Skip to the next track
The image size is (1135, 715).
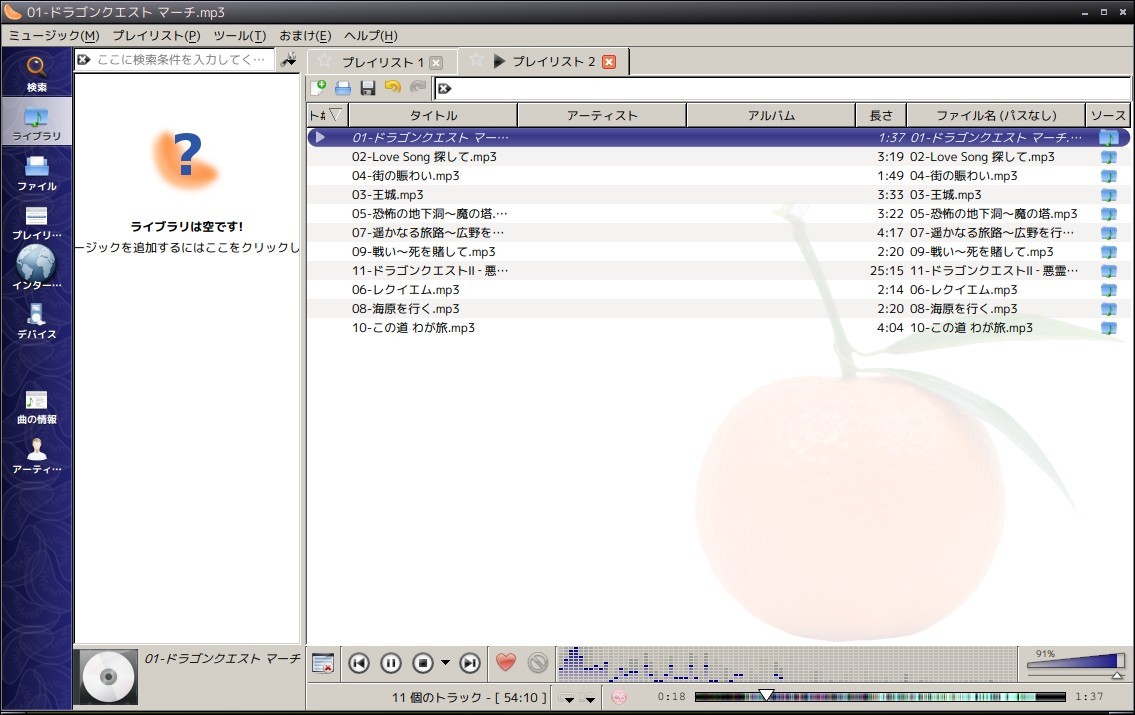470,663
